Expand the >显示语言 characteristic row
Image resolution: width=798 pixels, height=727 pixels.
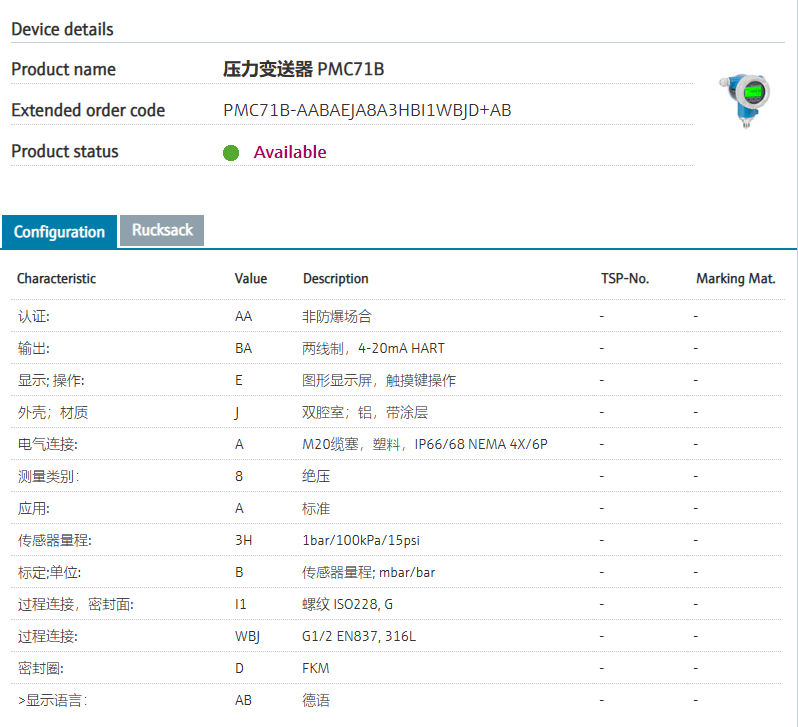52,700
